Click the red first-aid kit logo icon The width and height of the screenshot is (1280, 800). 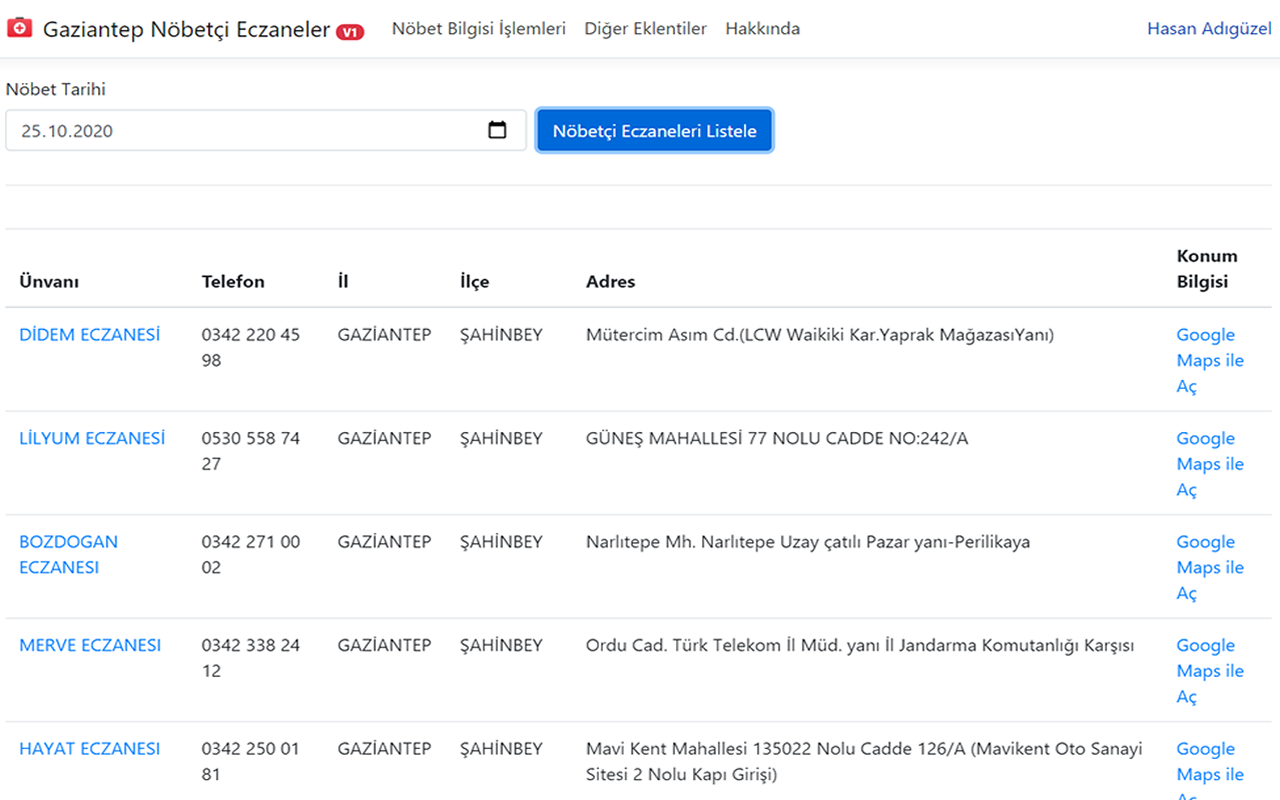pyautogui.click(x=19, y=29)
